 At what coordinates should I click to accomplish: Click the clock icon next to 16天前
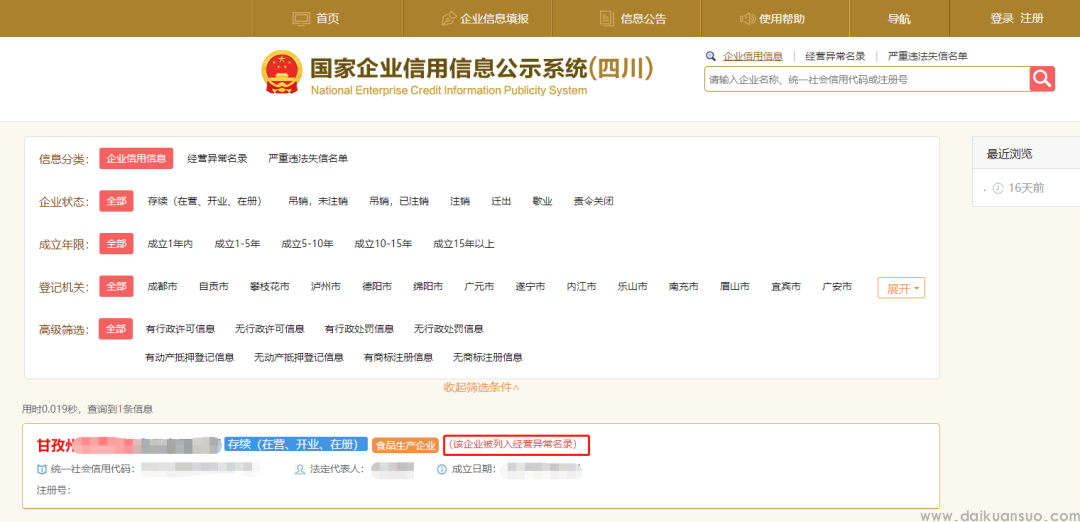[x=998, y=187]
